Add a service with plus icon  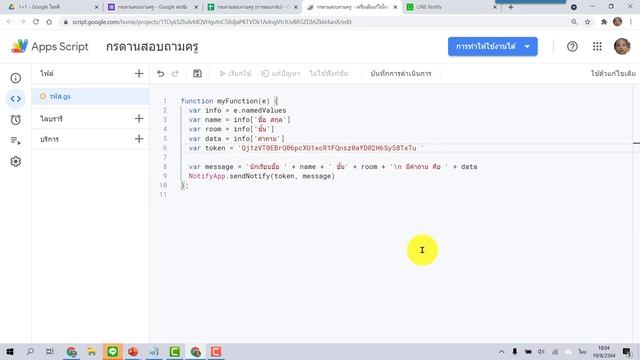[x=139, y=139]
